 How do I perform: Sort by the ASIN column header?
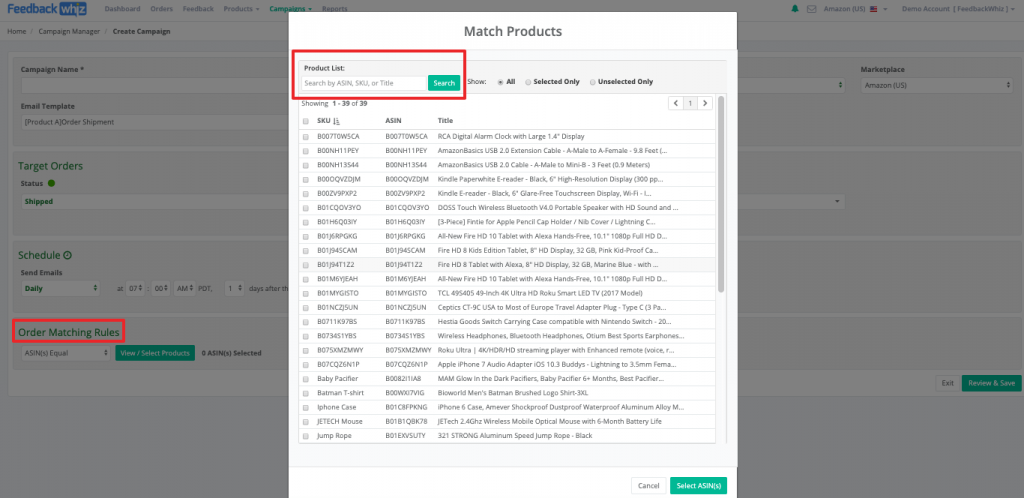393,121
